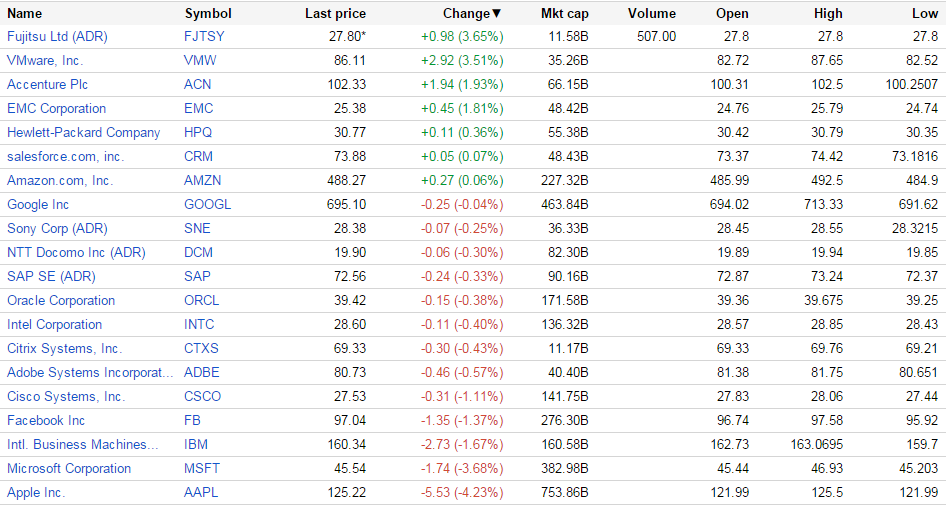This screenshot has width=946, height=506.
Task: Sort table by Change column arrow
Action: [497, 14]
